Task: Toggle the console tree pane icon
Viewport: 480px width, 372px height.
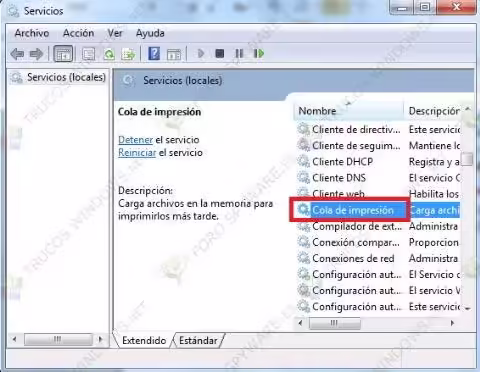Action: coord(63,54)
